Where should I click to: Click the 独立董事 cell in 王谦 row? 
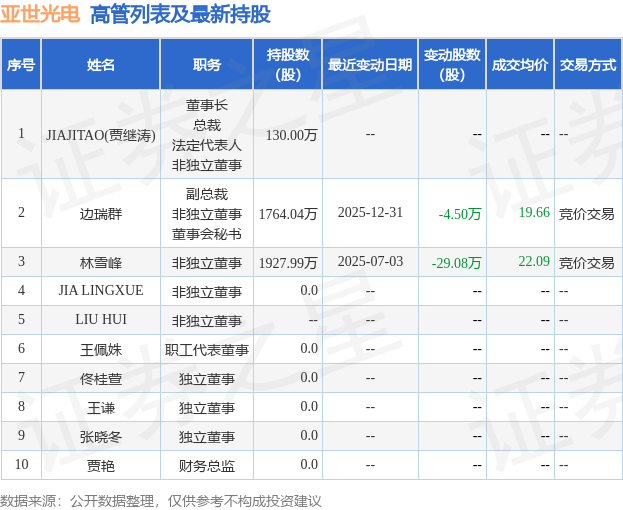pos(207,408)
